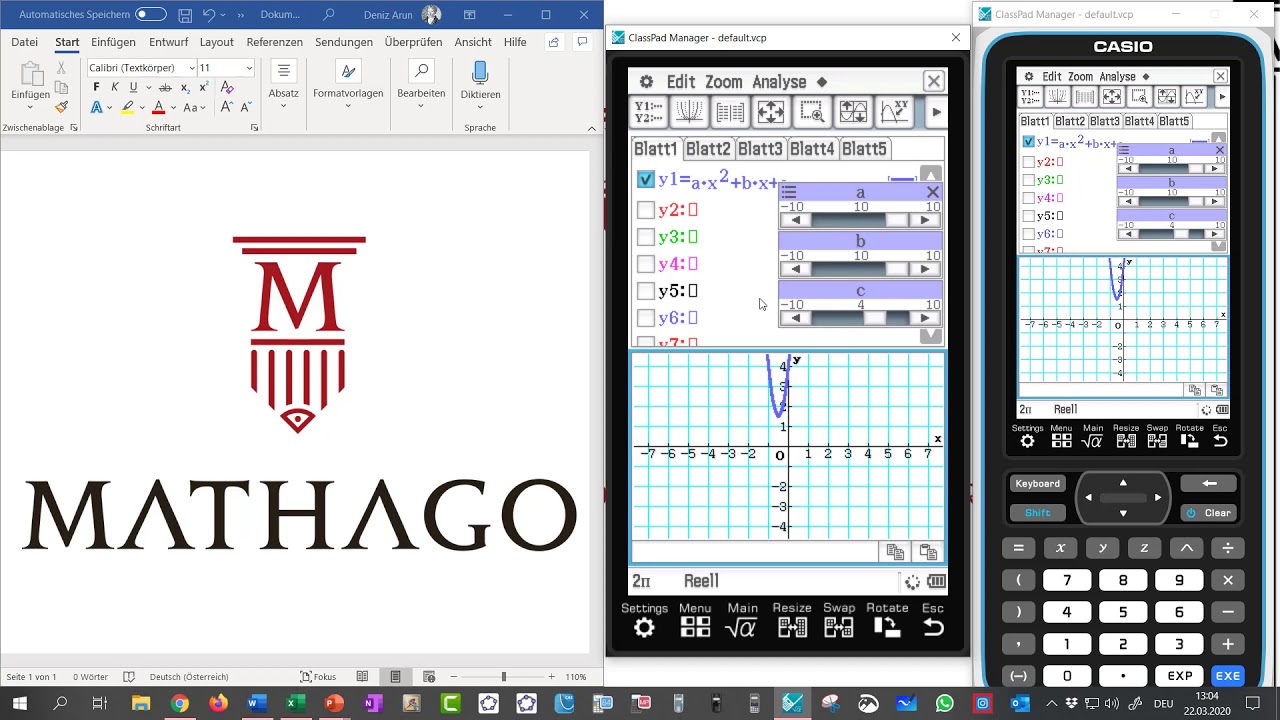Screen dimensions: 1280x720
Task: Open ClassPad settings gear in the menu bar
Action: click(646, 82)
